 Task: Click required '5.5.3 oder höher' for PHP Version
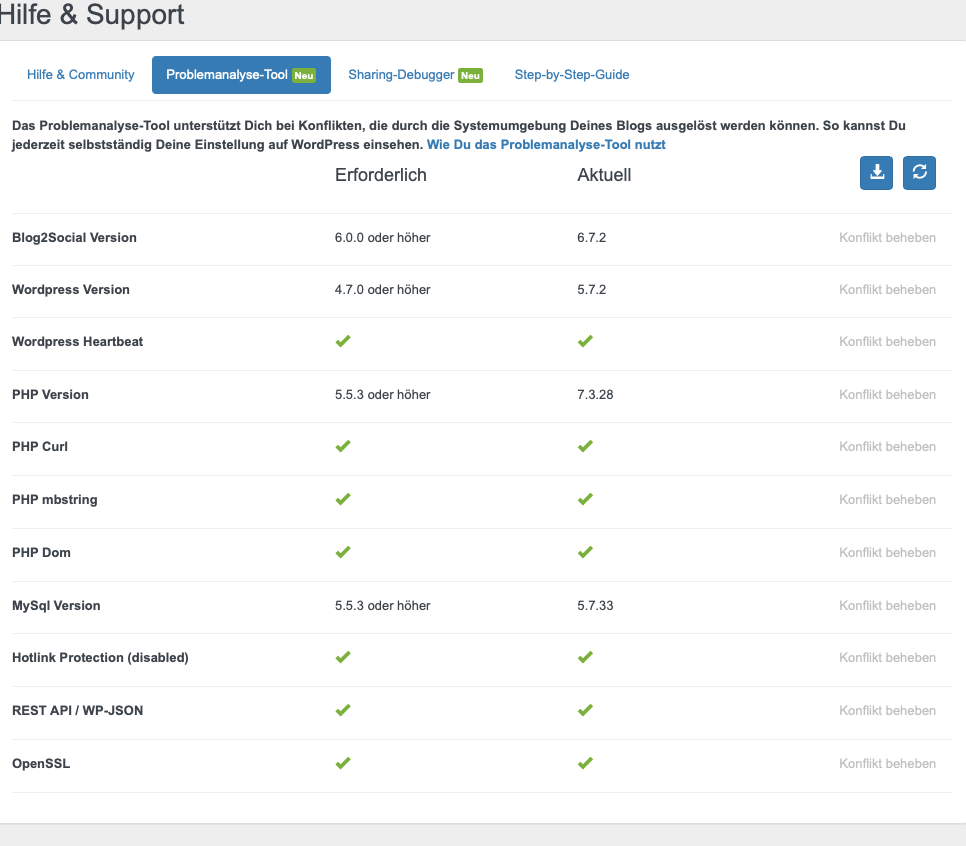click(383, 395)
